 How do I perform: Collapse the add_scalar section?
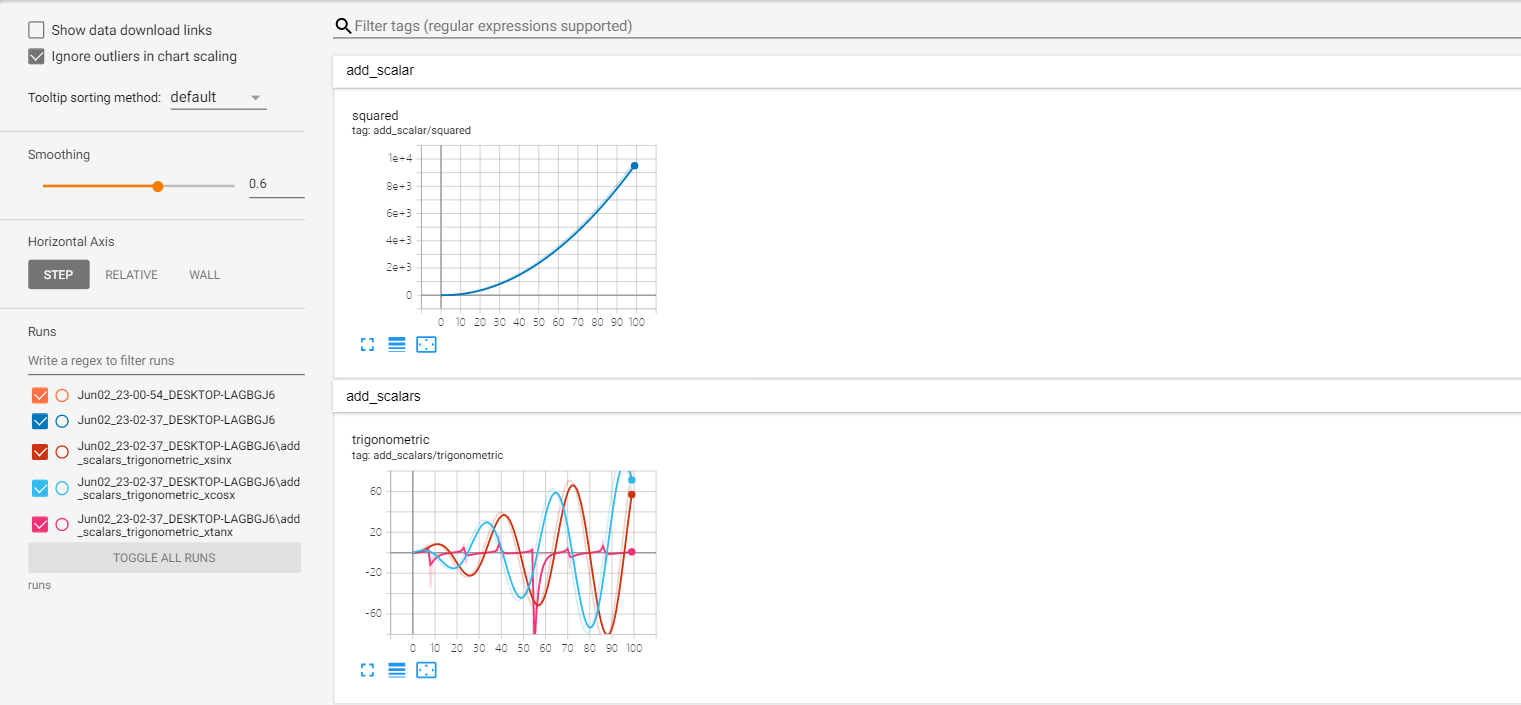[x=380, y=71]
